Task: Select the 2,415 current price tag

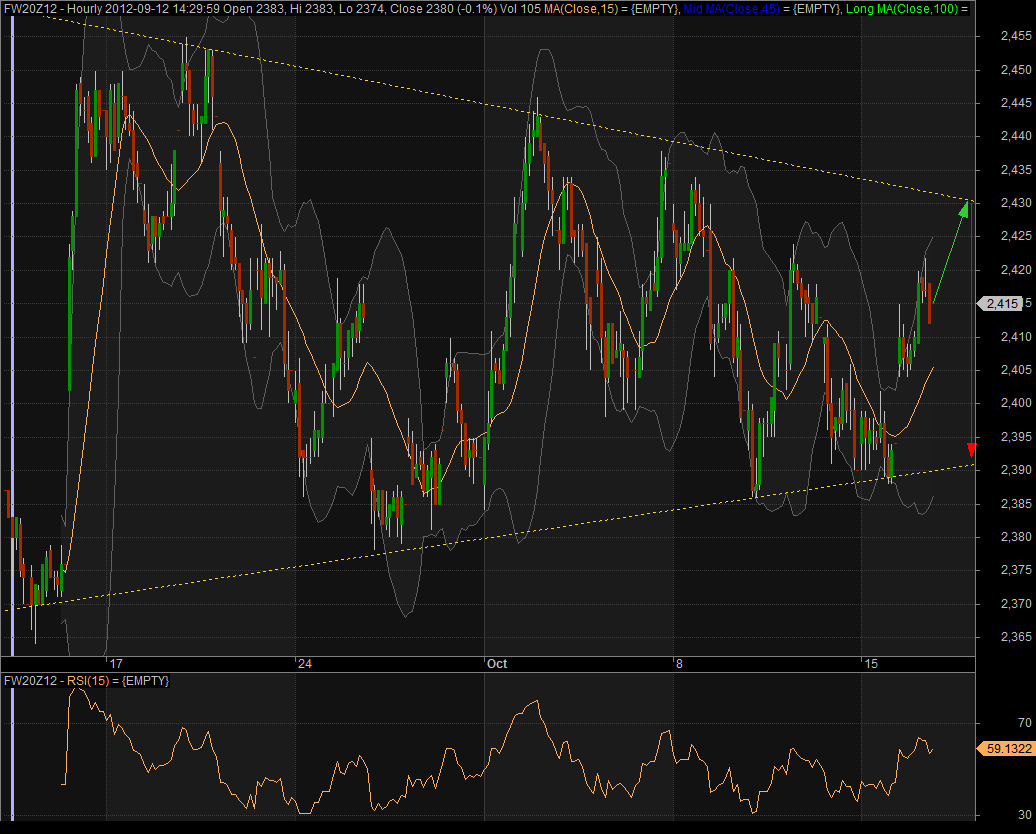Action: coord(1000,303)
